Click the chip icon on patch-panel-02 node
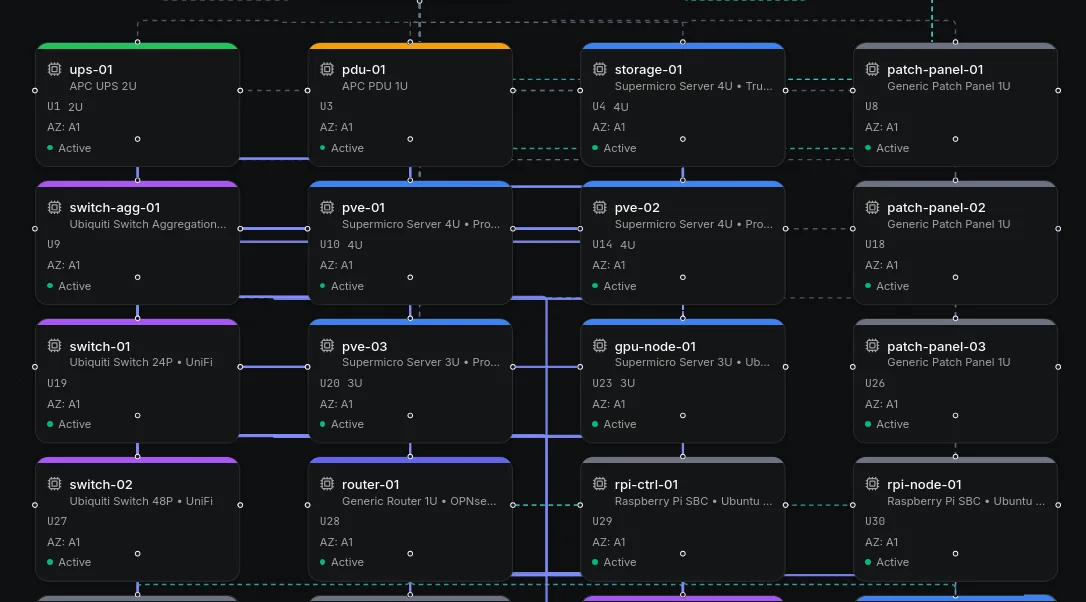 pyautogui.click(x=872, y=207)
